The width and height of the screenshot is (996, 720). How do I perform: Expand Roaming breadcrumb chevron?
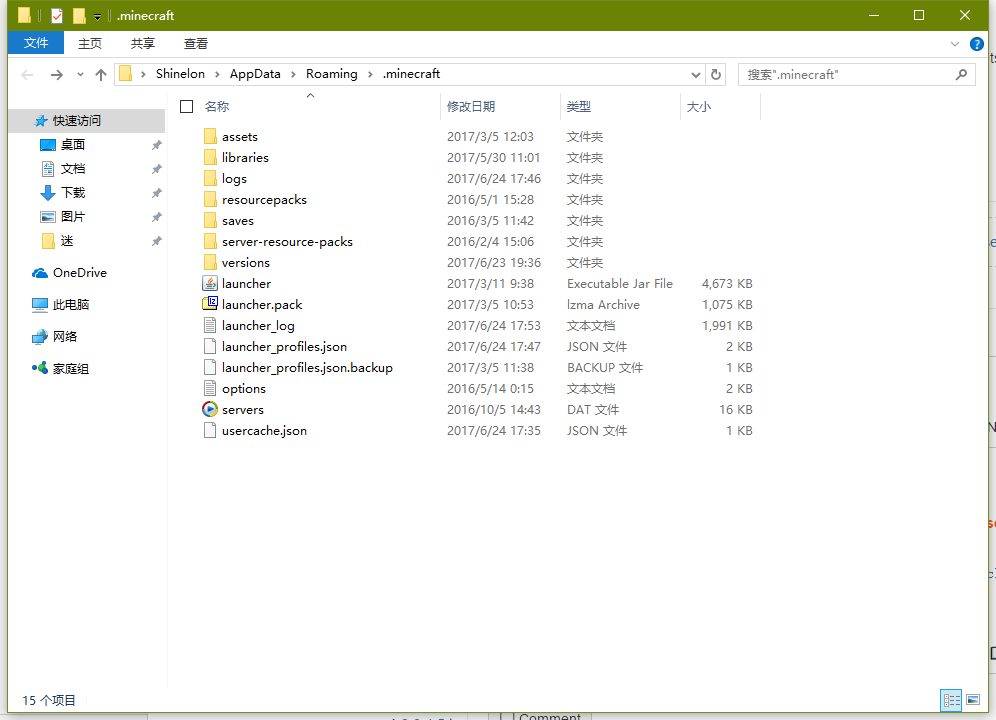370,74
